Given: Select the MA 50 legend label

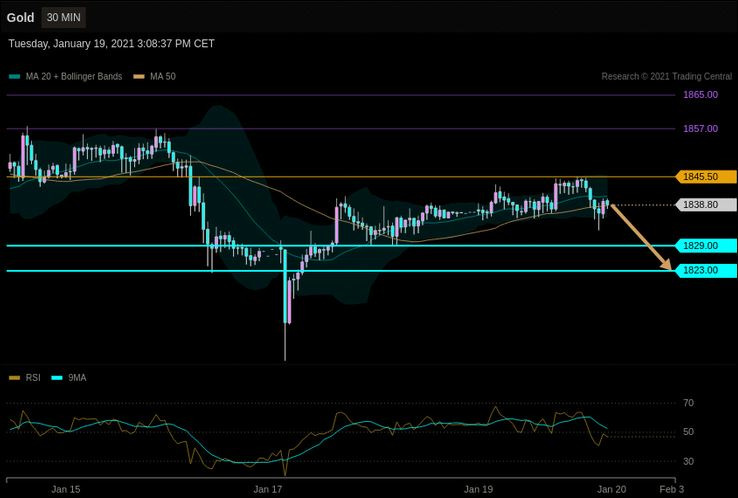Looking at the screenshot, I should tap(163, 76).
